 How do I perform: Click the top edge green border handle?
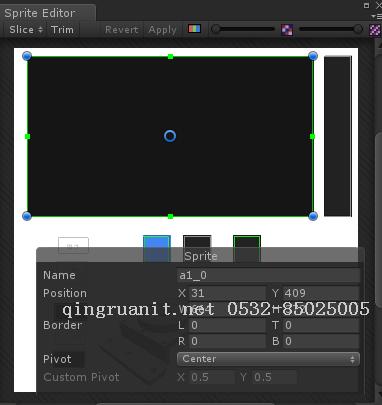pyautogui.click(x=170, y=57)
